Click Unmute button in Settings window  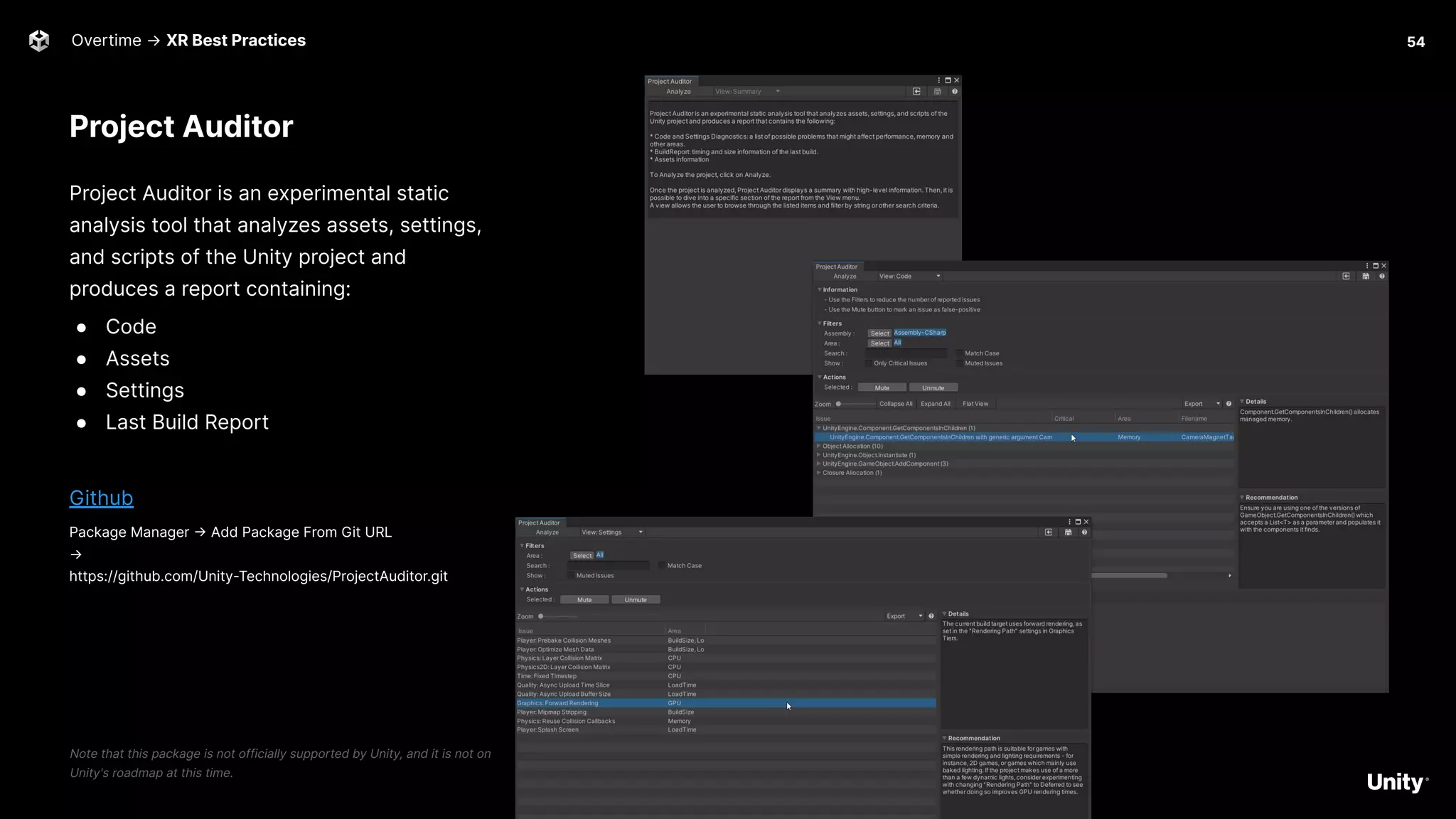636,600
